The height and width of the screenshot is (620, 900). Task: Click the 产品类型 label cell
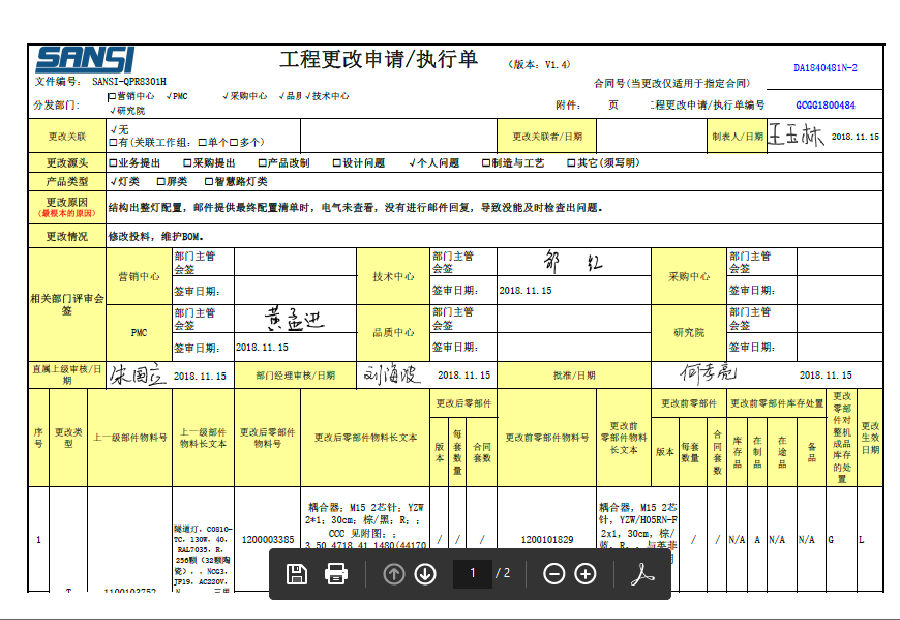tap(67, 181)
